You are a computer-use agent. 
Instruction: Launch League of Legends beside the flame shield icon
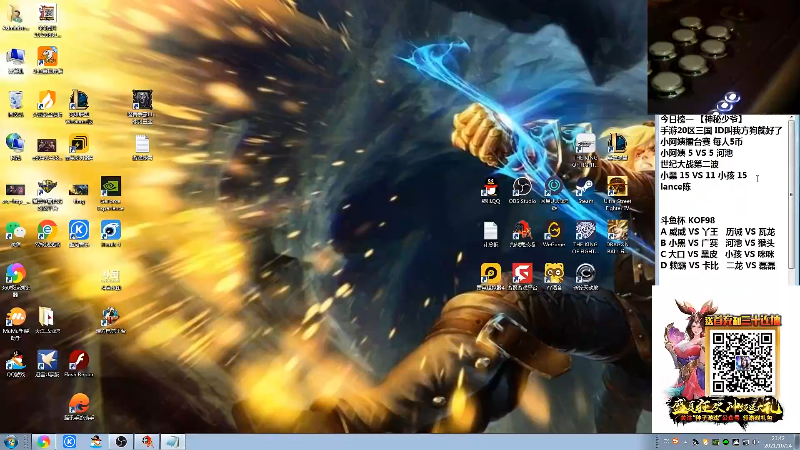79,106
